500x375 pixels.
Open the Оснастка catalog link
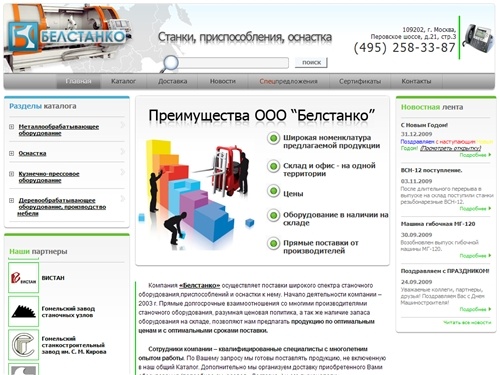pyautogui.click(x=32, y=153)
